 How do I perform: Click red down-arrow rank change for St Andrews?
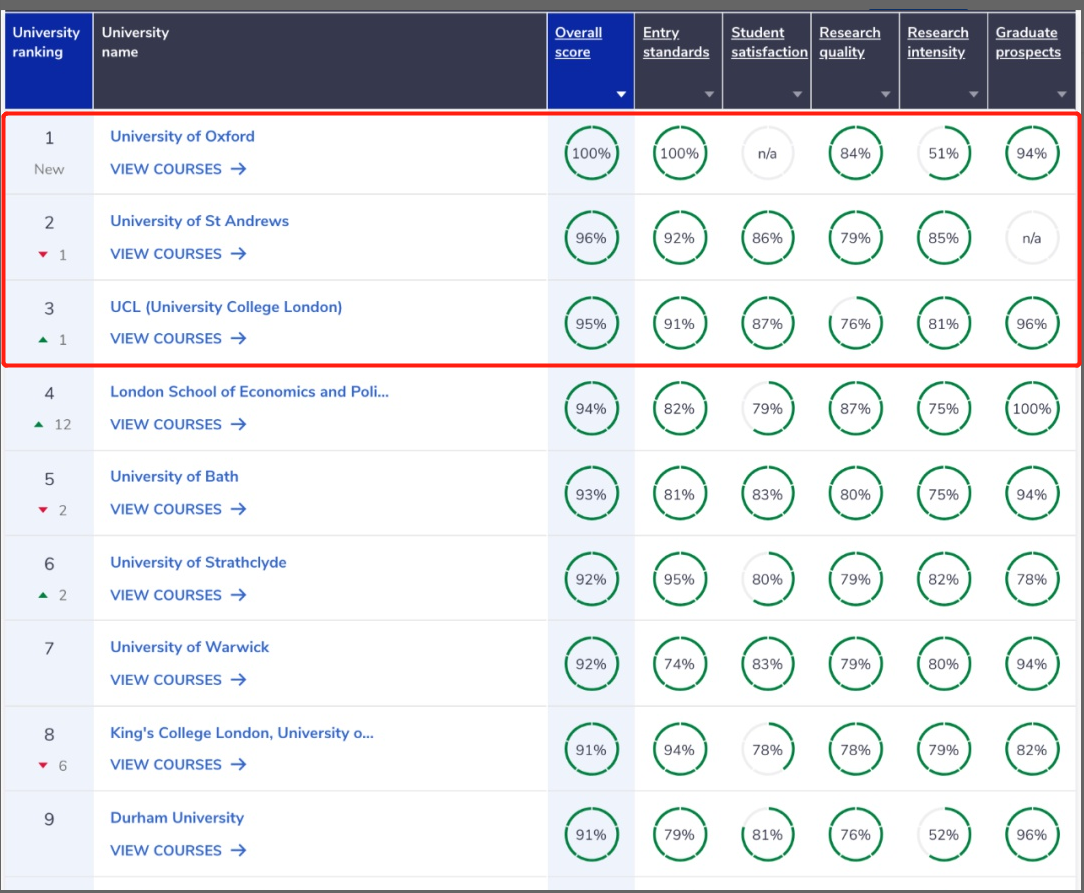(43, 254)
